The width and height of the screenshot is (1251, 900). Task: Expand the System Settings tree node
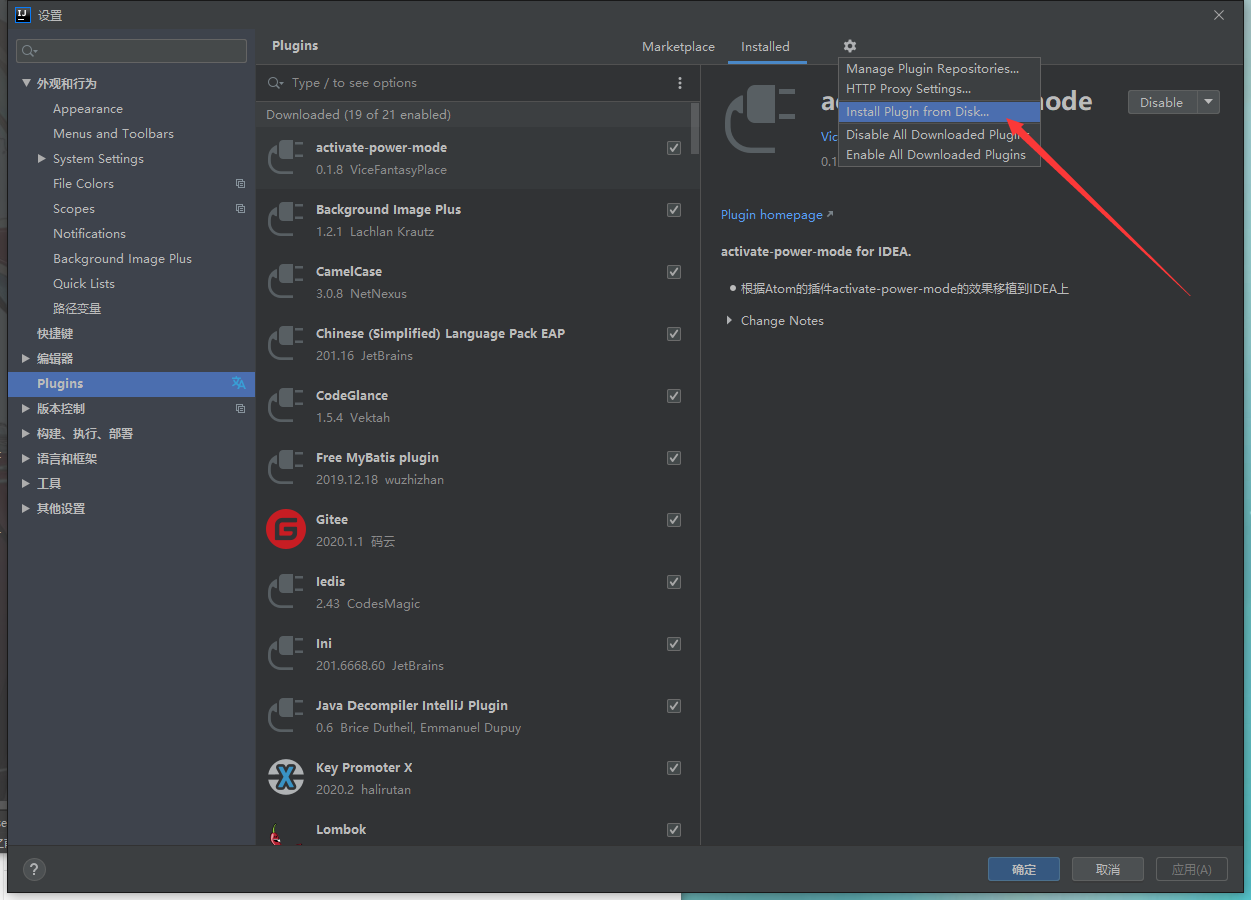click(42, 159)
